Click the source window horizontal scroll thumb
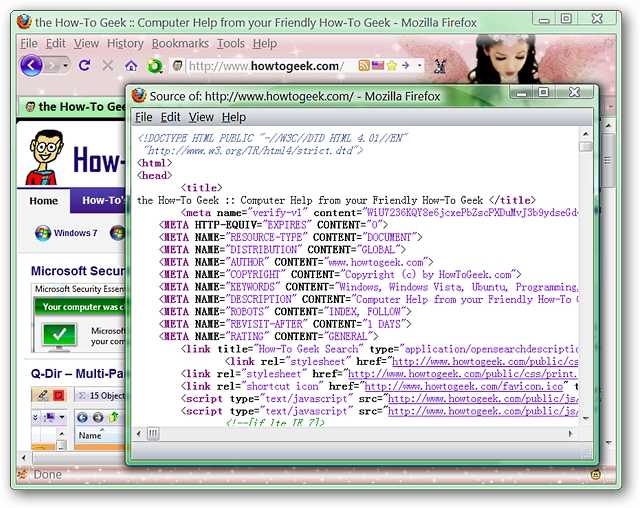 (x=153, y=434)
